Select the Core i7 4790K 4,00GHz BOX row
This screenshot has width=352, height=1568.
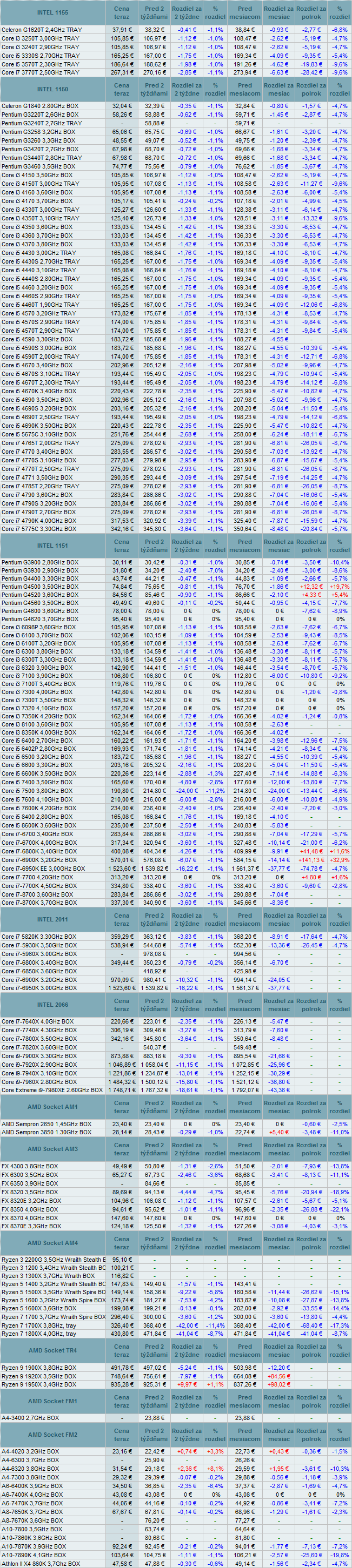pyautogui.click(x=176, y=521)
